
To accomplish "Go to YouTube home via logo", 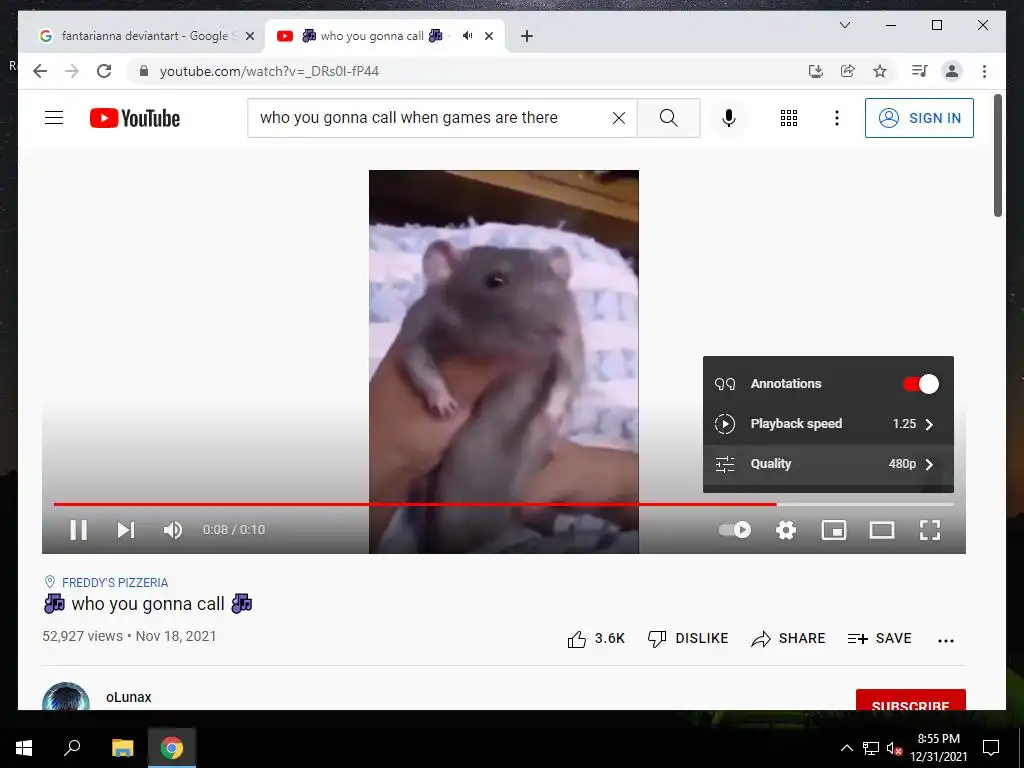I will click(x=135, y=118).
